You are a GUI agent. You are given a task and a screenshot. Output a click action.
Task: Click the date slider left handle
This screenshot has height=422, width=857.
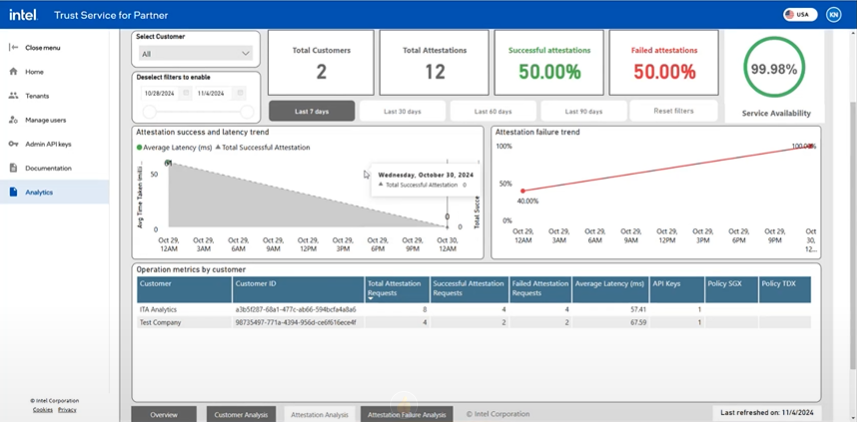[149, 113]
